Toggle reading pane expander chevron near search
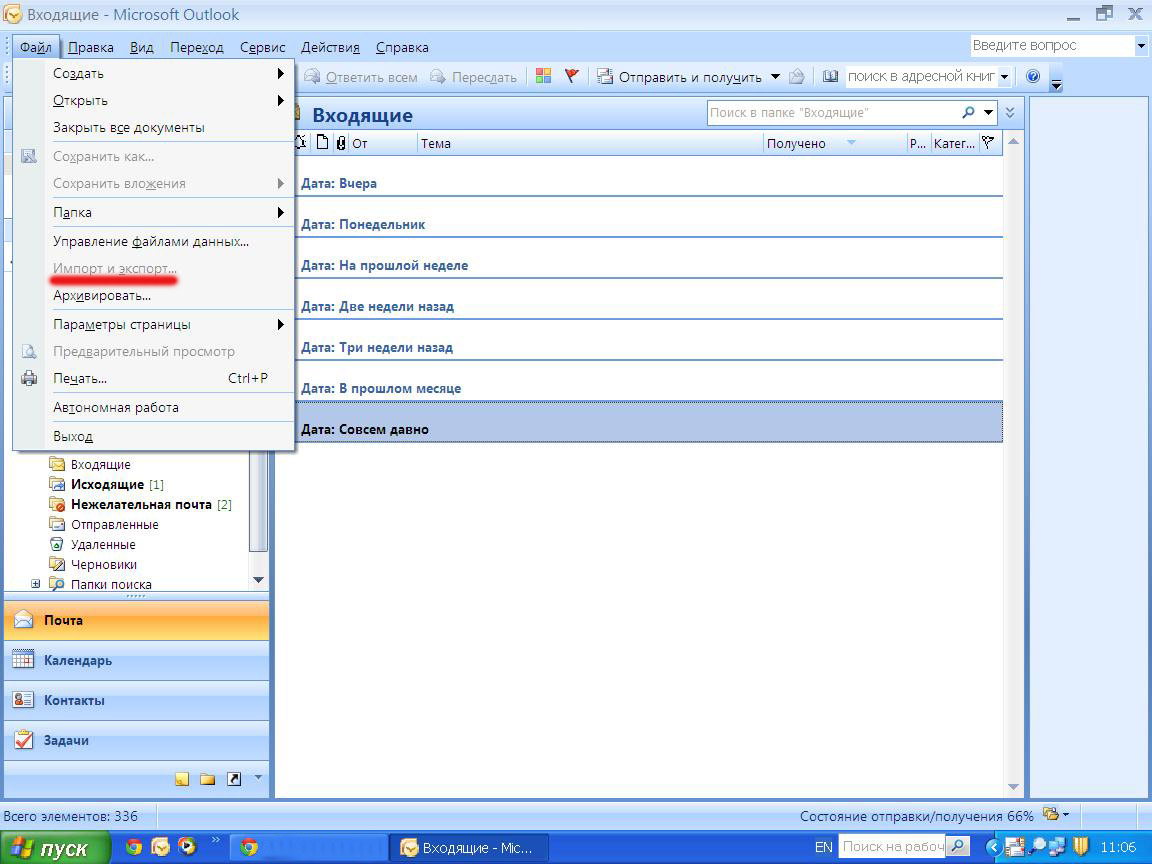 click(x=1009, y=113)
